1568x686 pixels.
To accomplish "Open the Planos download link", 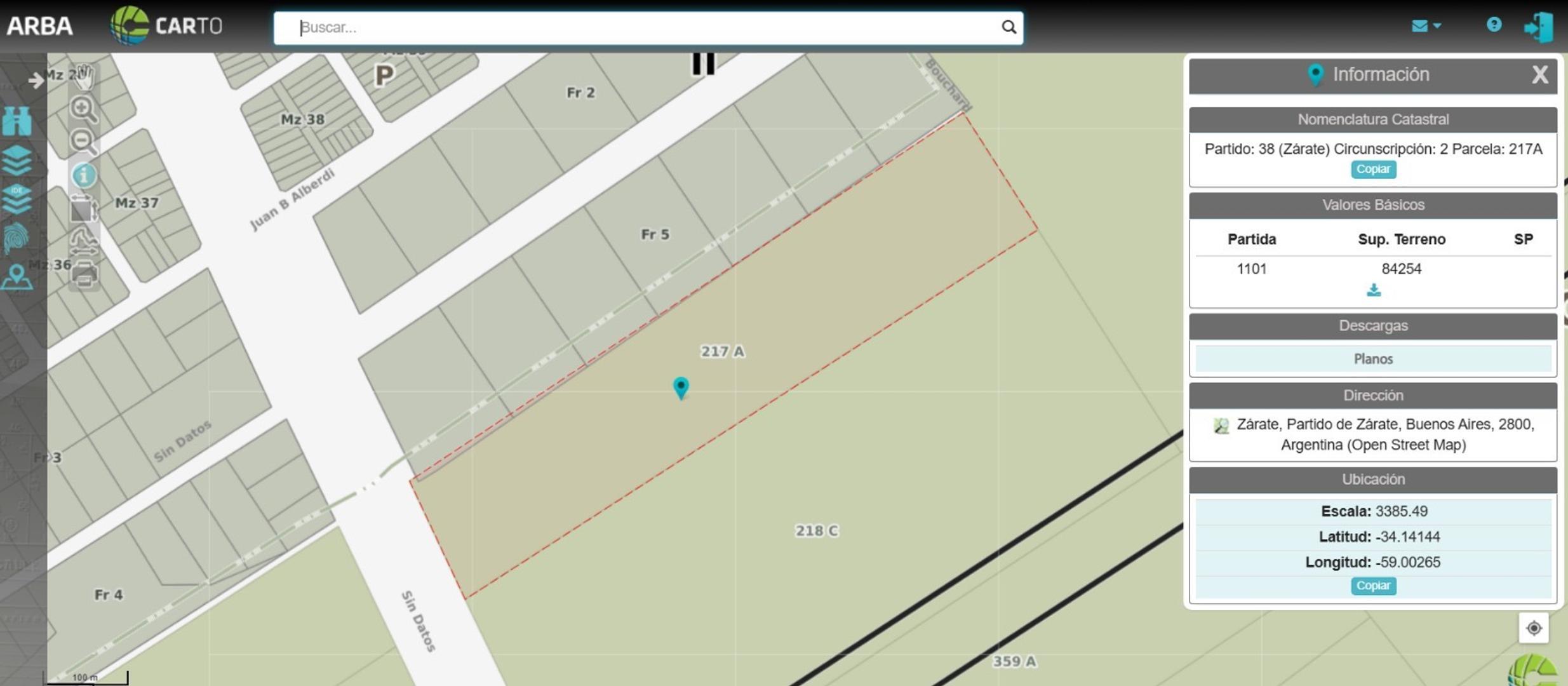I will (1373, 358).
